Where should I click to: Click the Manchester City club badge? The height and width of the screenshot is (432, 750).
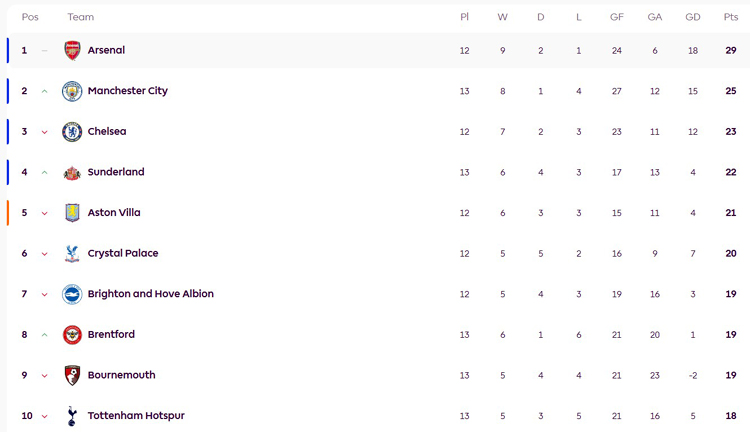(x=72, y=91)
